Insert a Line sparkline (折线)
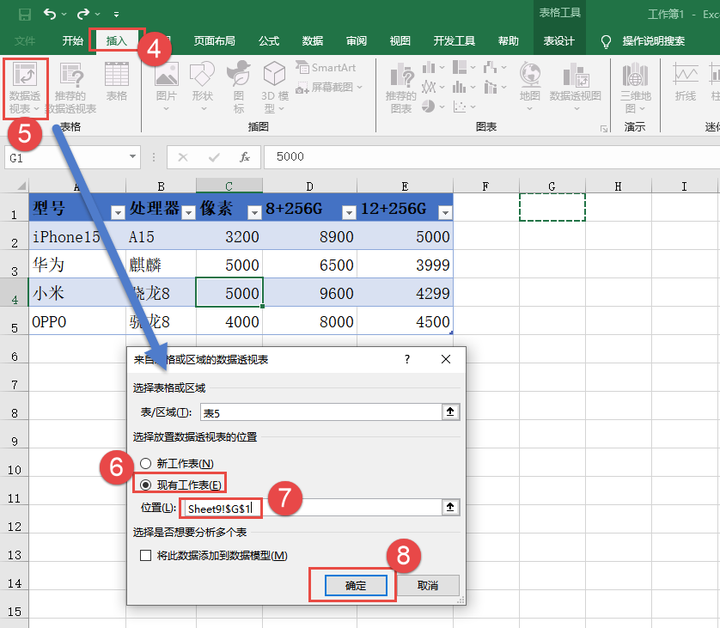Image resolution: width=720 pixels, height=628 pixels. tap(685, 82)
